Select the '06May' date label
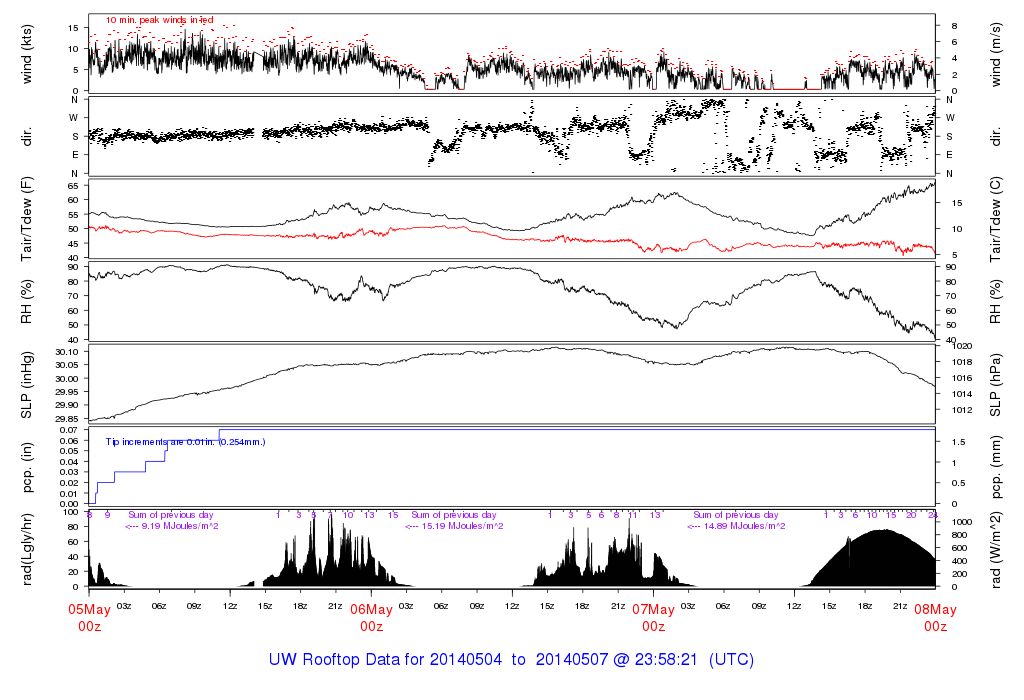The width and height of the screenshot is (1024, 700). click(x=372, y=609)
